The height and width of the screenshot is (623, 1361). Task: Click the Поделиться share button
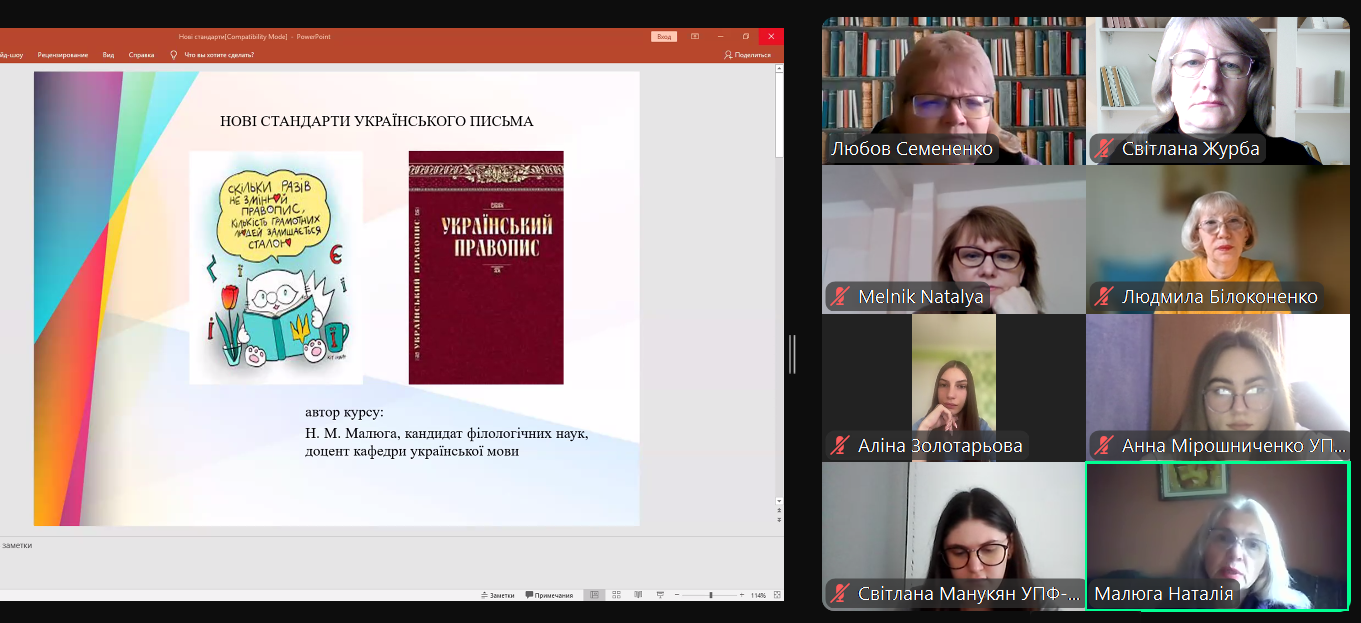[x=747, y=55]
